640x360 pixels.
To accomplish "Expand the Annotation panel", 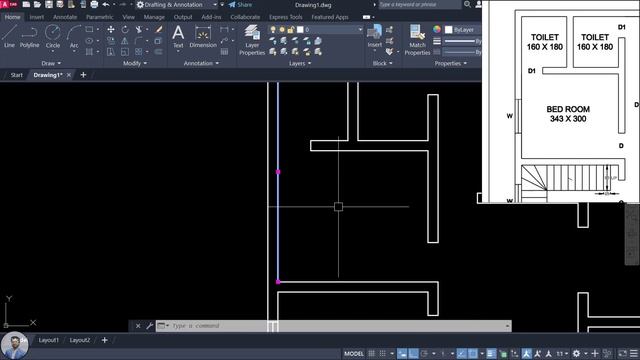I will (201, 63).
